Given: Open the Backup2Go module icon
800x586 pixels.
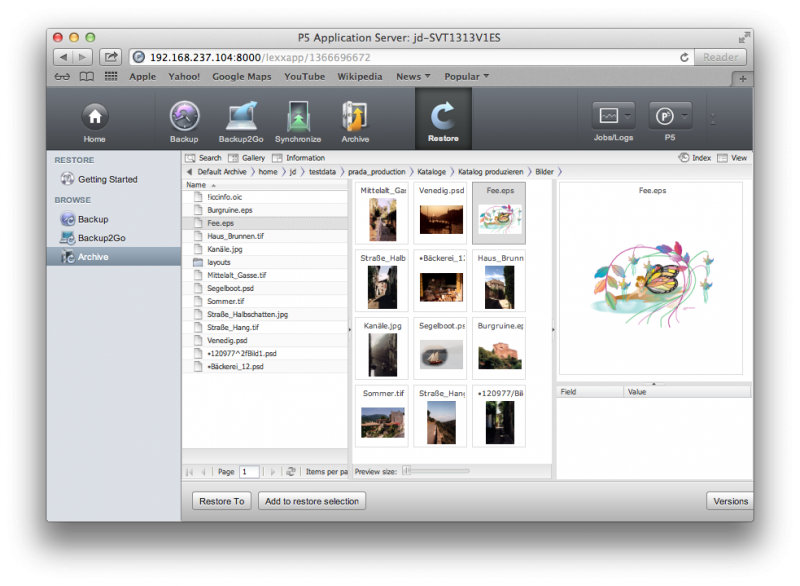Looking at the screenshot, I should coord(241,122).
